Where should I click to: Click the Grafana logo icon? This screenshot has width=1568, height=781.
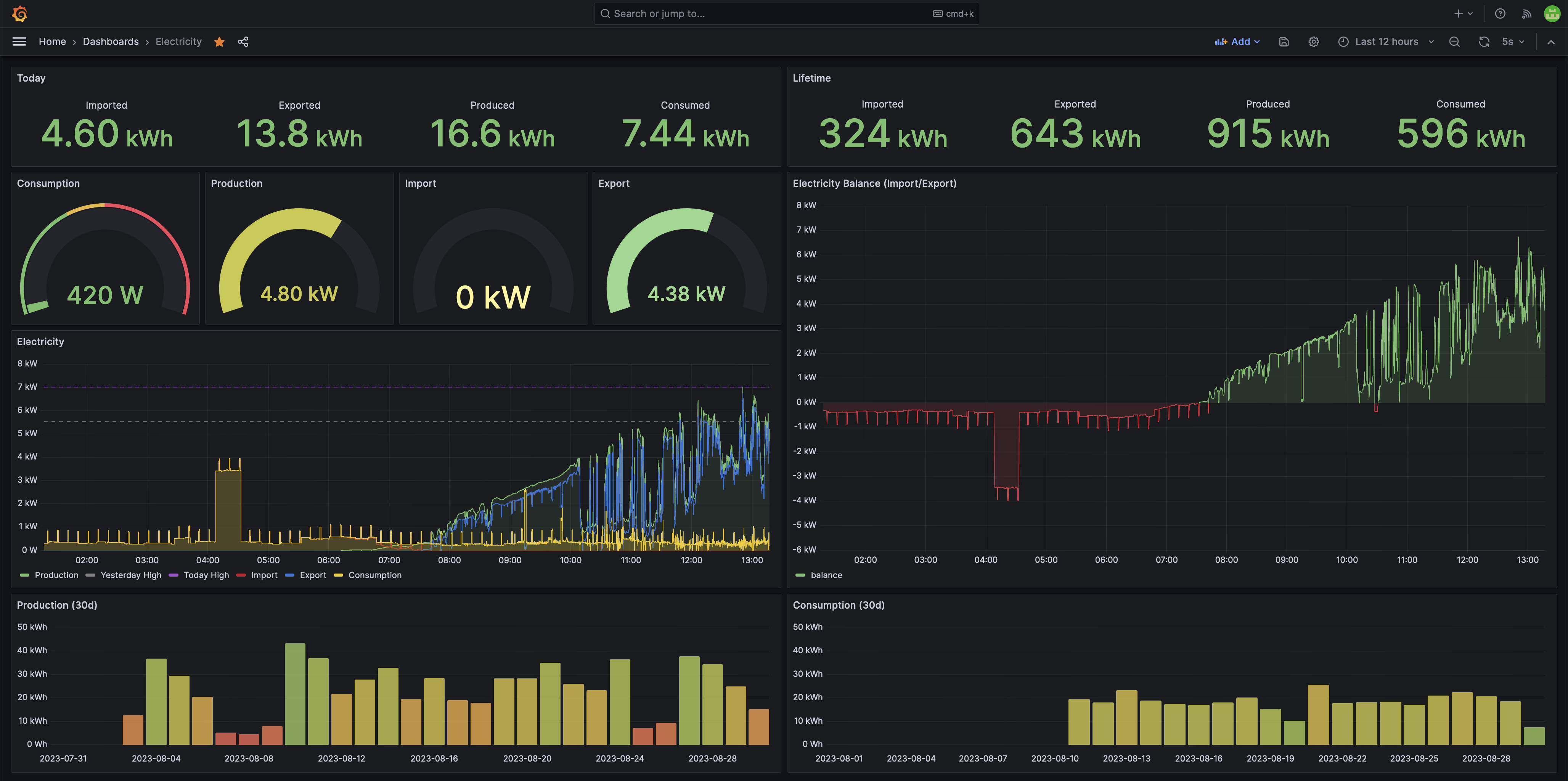click(19, 13)
